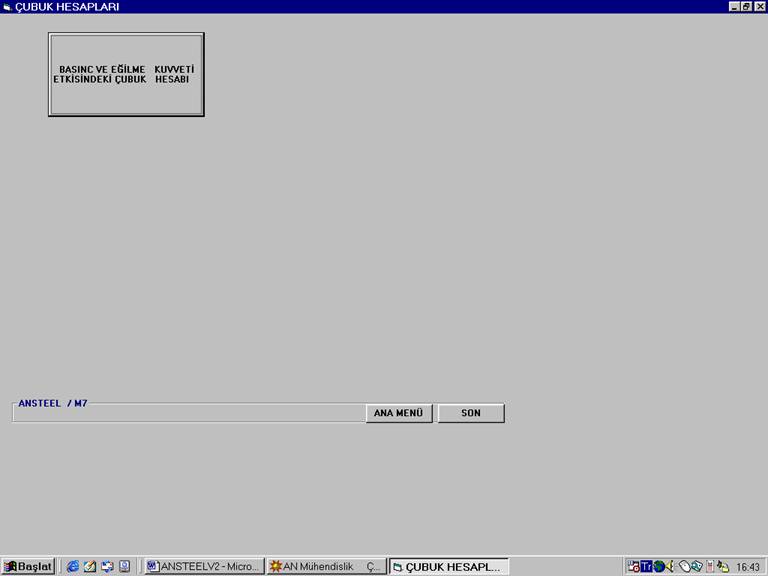This screenshot has height=576, width=768.
Task: Close the ÇUBUK HESAPLARI window
Action: point(760,7)
